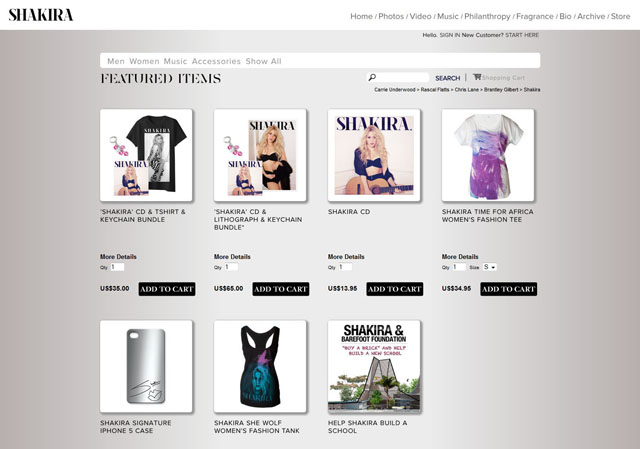640x449 pixels.
Task: Click SHAKIRA SIGNATURE IPHONE 5 CASE title
Action: tap(136, 427)
